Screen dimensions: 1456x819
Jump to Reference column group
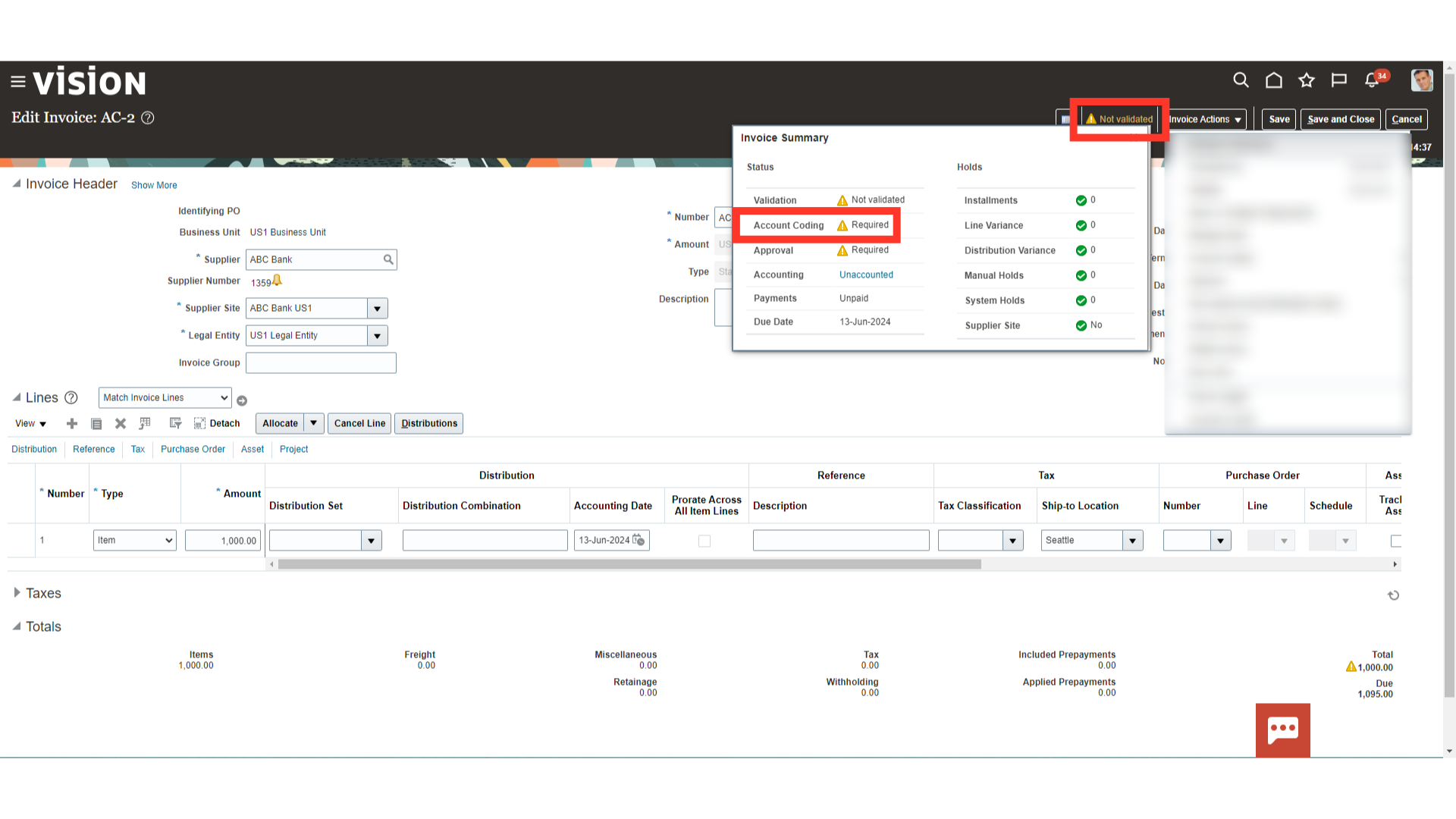tap(94, 449)
